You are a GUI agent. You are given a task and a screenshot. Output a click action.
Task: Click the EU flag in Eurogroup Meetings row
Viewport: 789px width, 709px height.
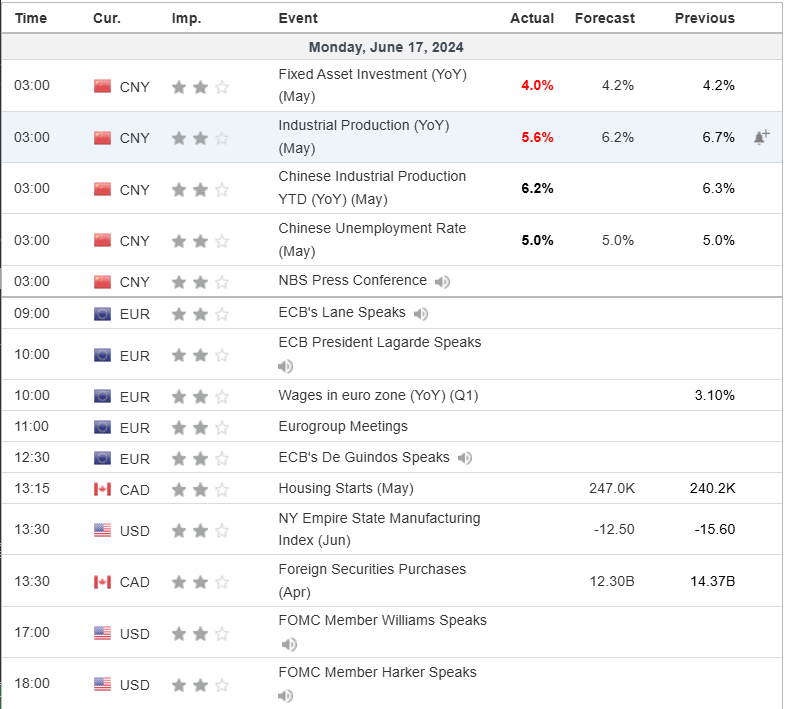coord(102,427)
